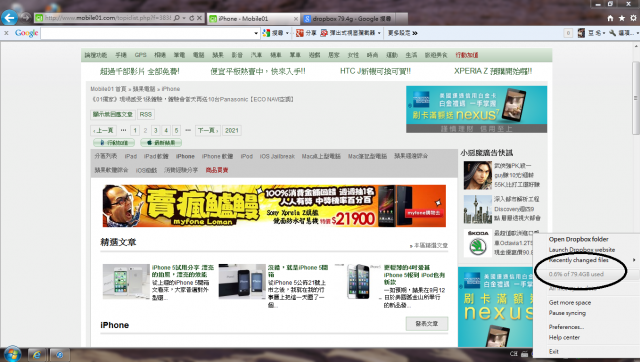This screenshot has height=362, width=640.
Task: Expand 更多設定 » on Google toolbar
Action: point(402,33)
